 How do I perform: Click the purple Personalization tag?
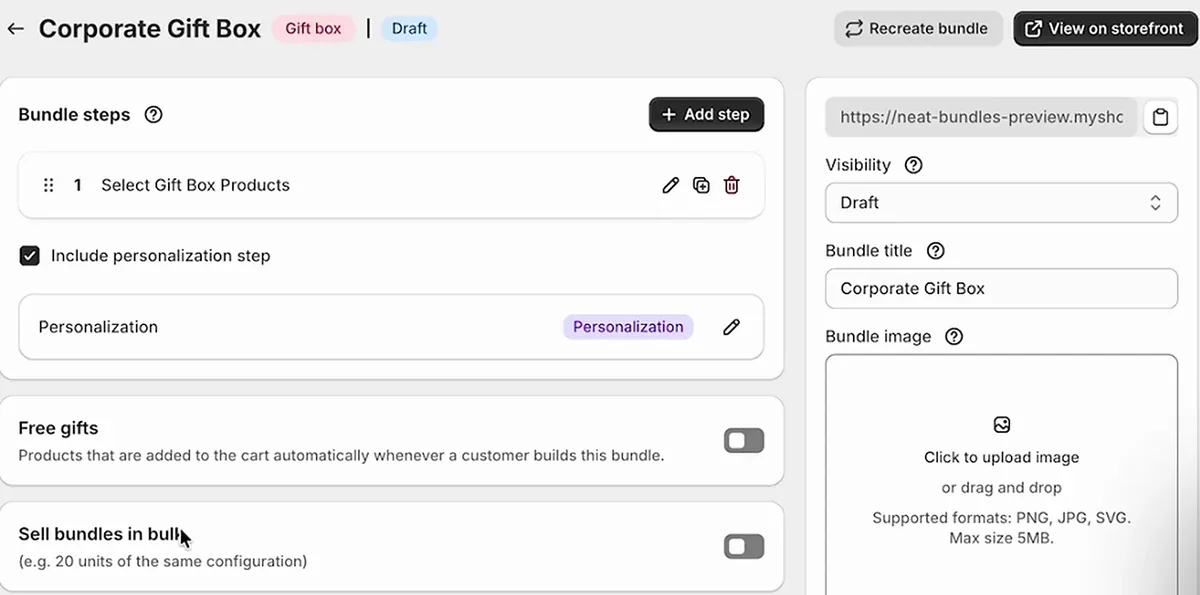[628, 327]
